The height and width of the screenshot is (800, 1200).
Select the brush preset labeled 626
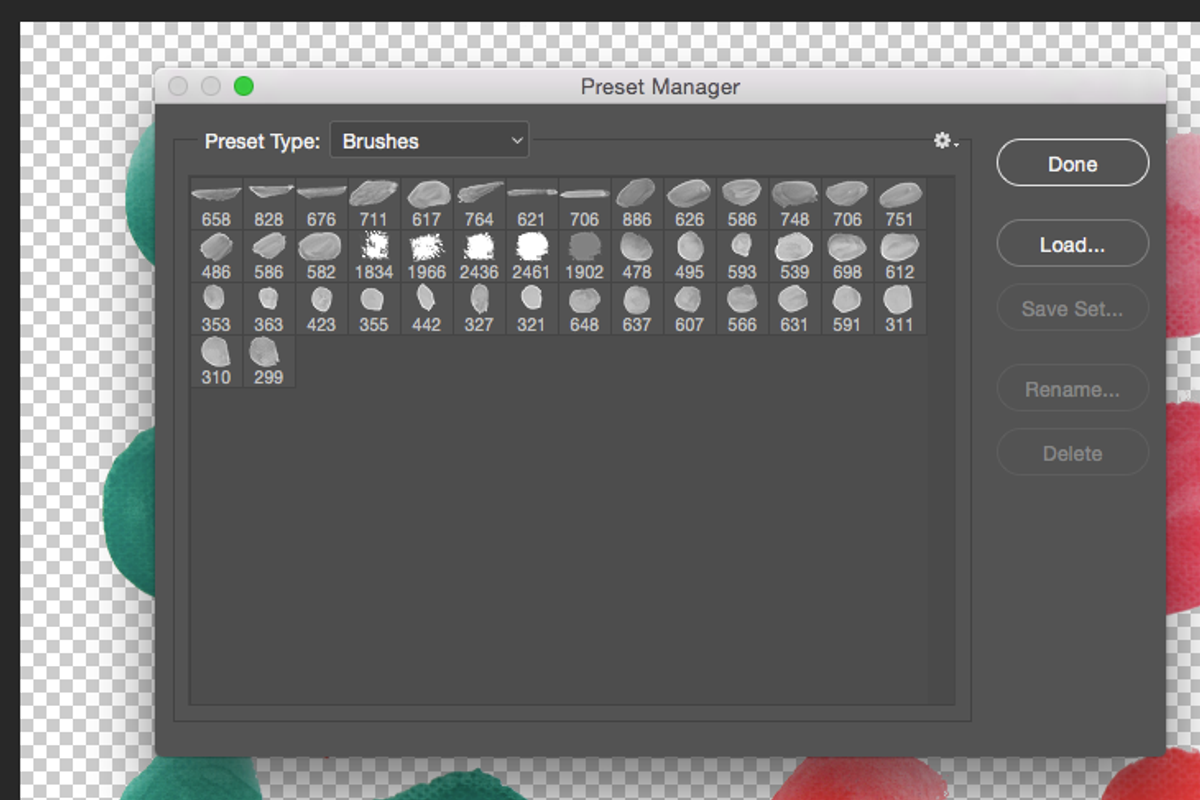click(690, 204)
